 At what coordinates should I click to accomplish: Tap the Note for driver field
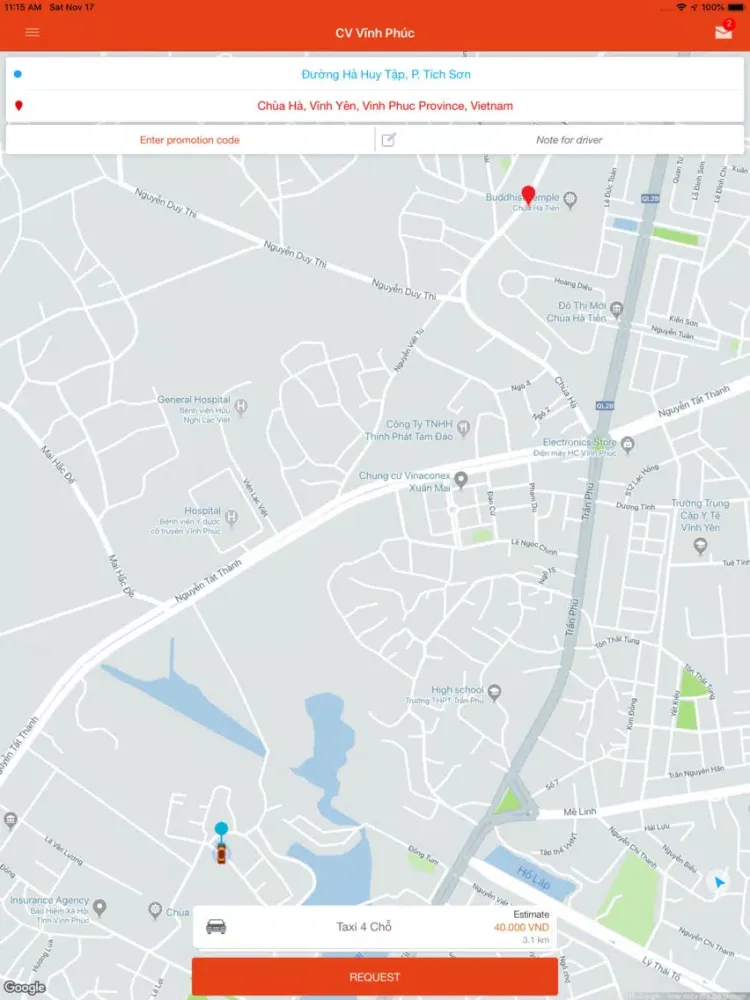[x=569, y=140]
